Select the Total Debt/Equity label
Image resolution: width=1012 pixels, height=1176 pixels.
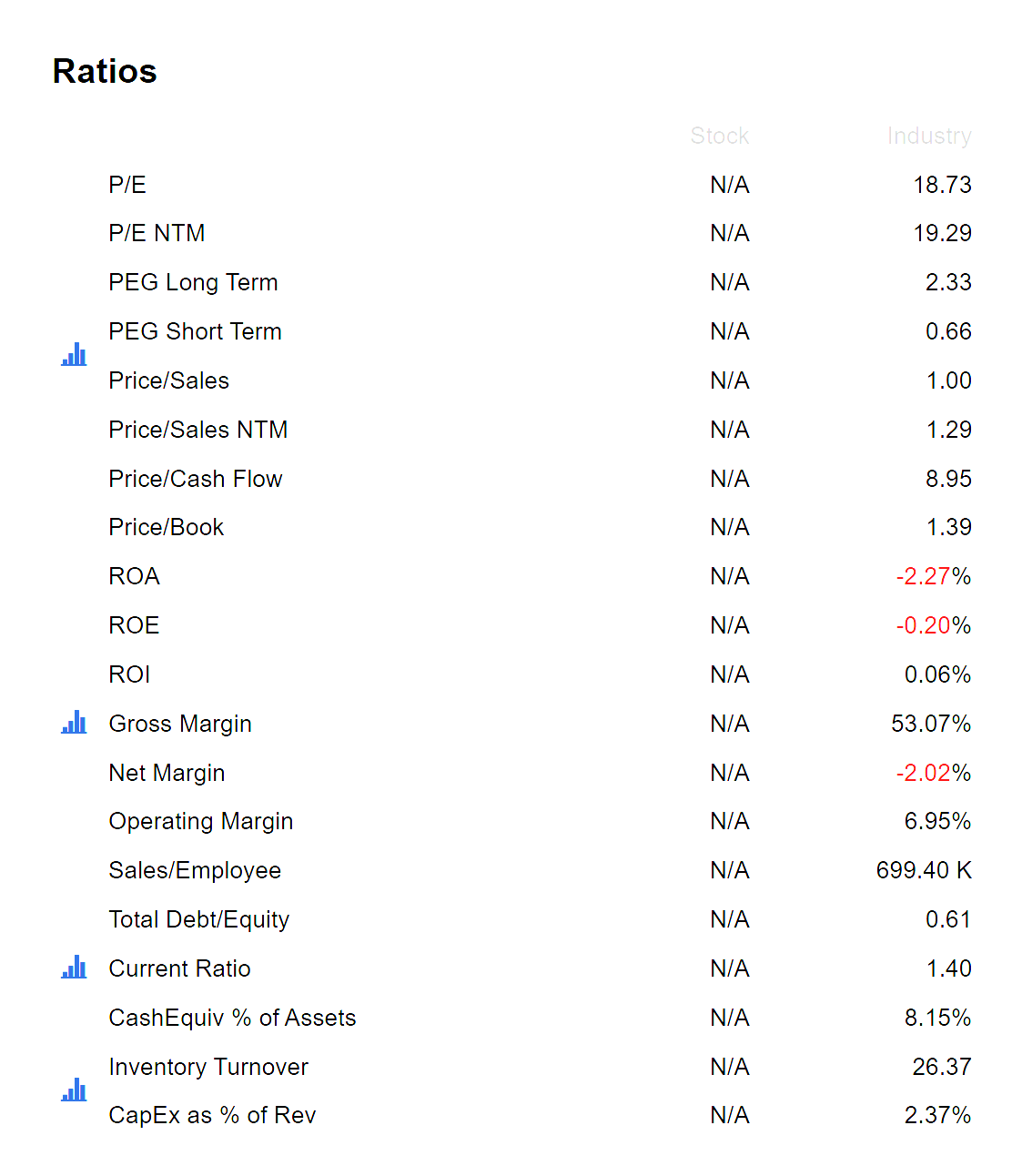(199, 919)
